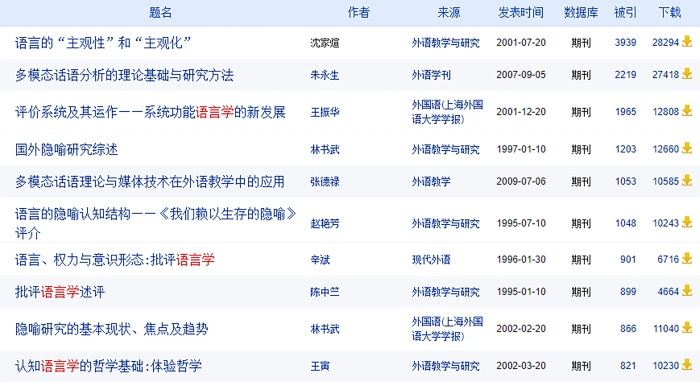The height and width of the screenshot is (382, 700).
Task: Open the journal 外语学刊
Action: (431, 75)
